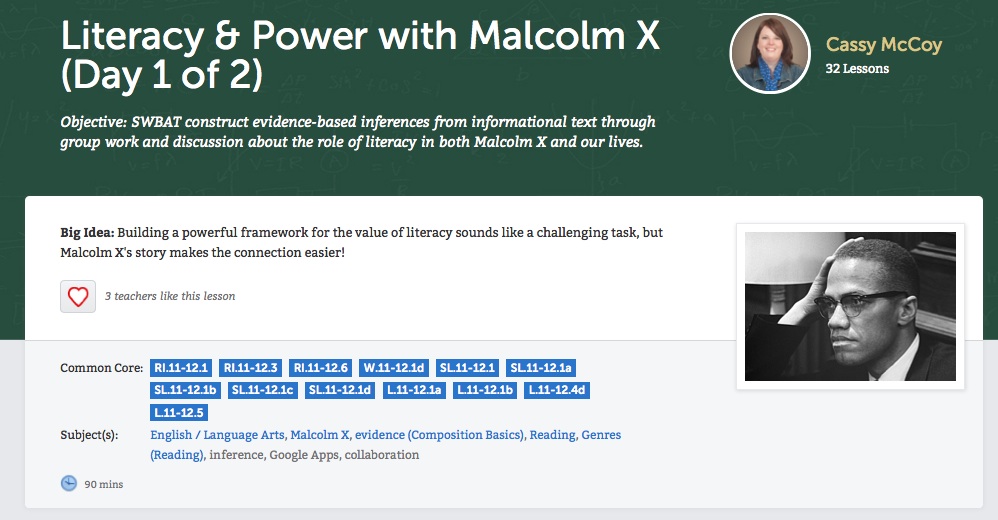Select the RI.11-12.3 standard tag

click(251, 368)
